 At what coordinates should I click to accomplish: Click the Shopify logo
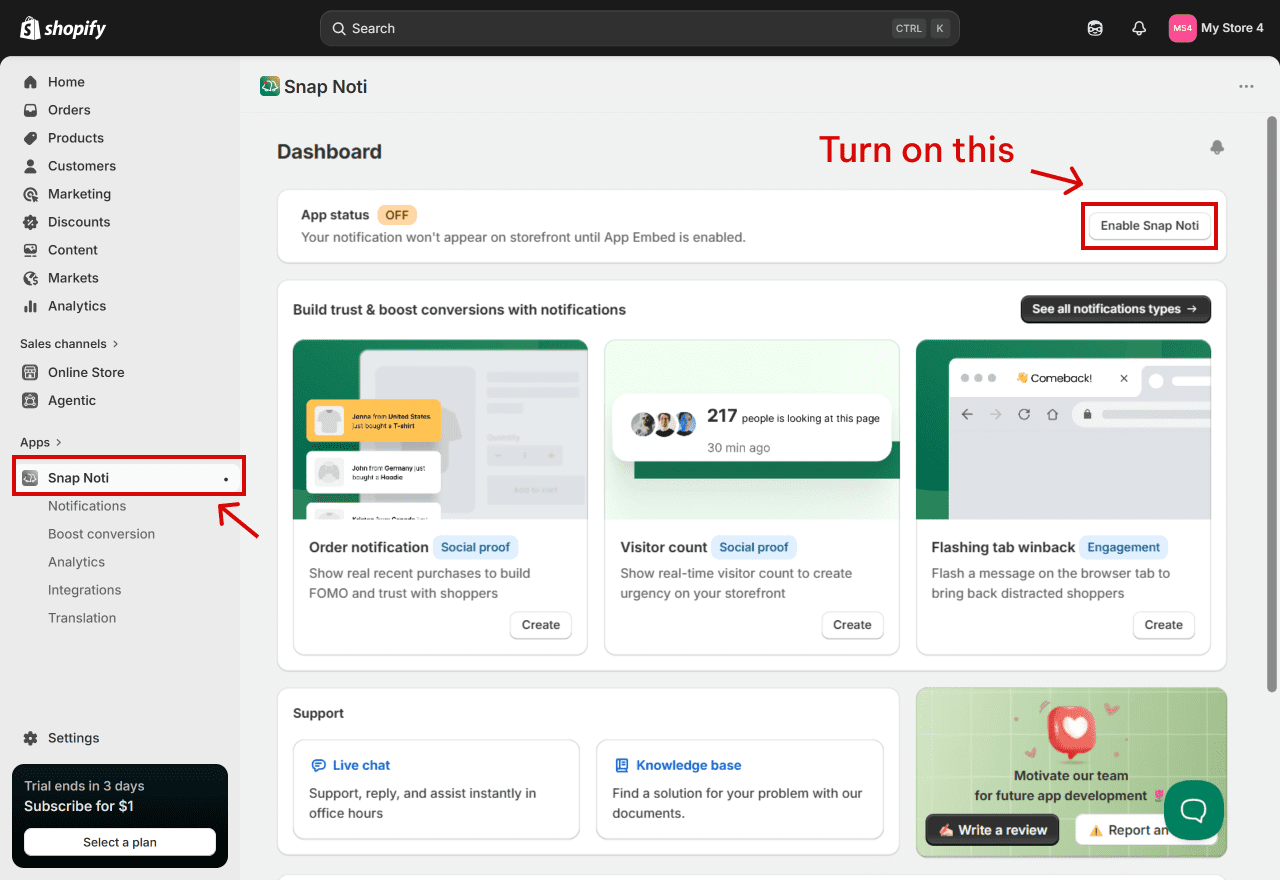coord(63,28)
